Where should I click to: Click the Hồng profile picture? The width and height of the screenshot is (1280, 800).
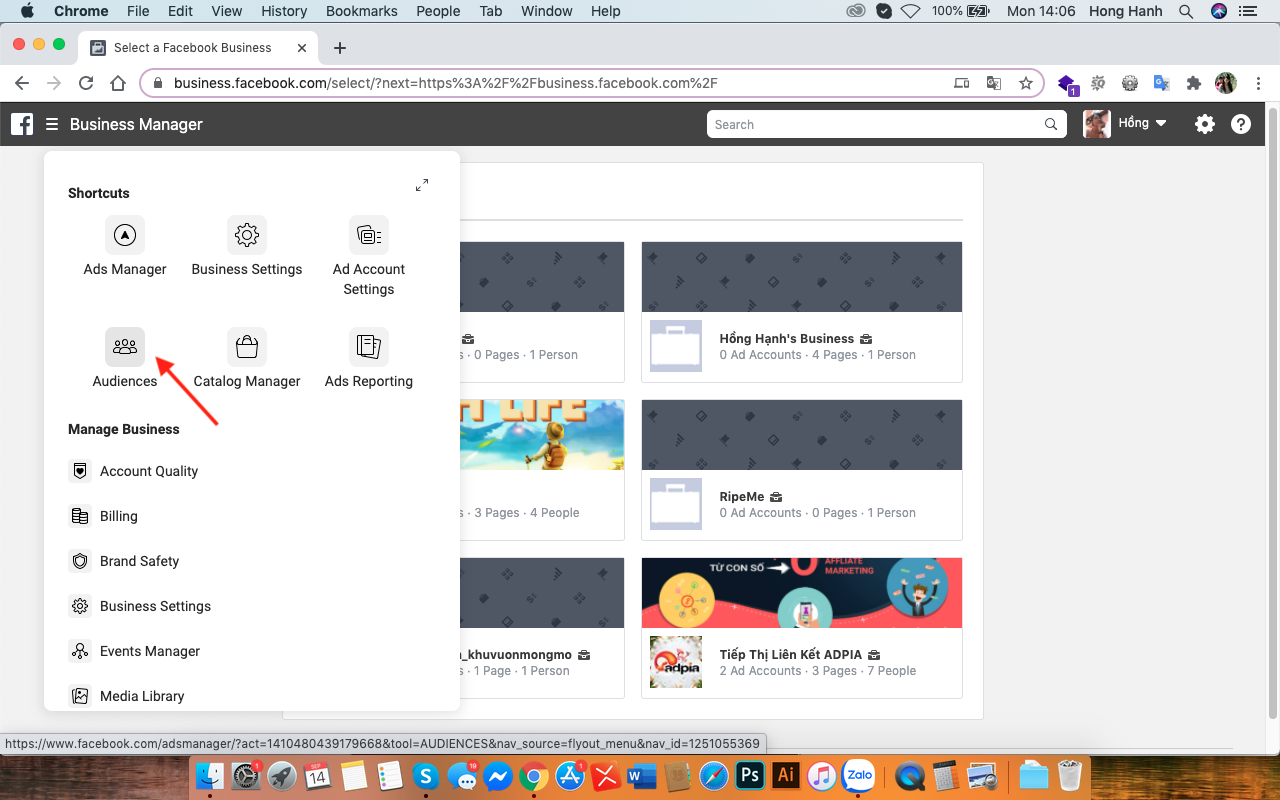click(1097, 124)
